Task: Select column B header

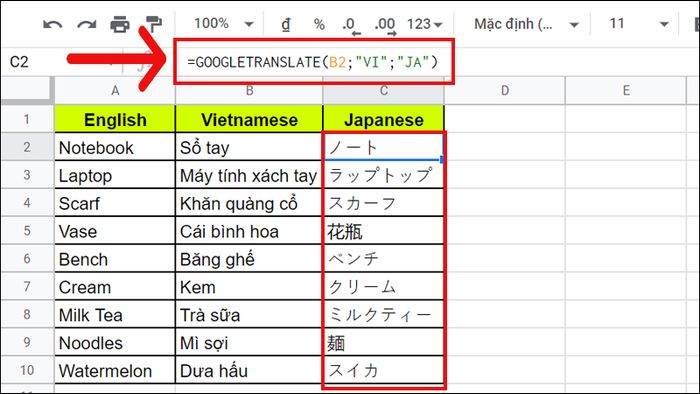Action: [x=250, y=91]
